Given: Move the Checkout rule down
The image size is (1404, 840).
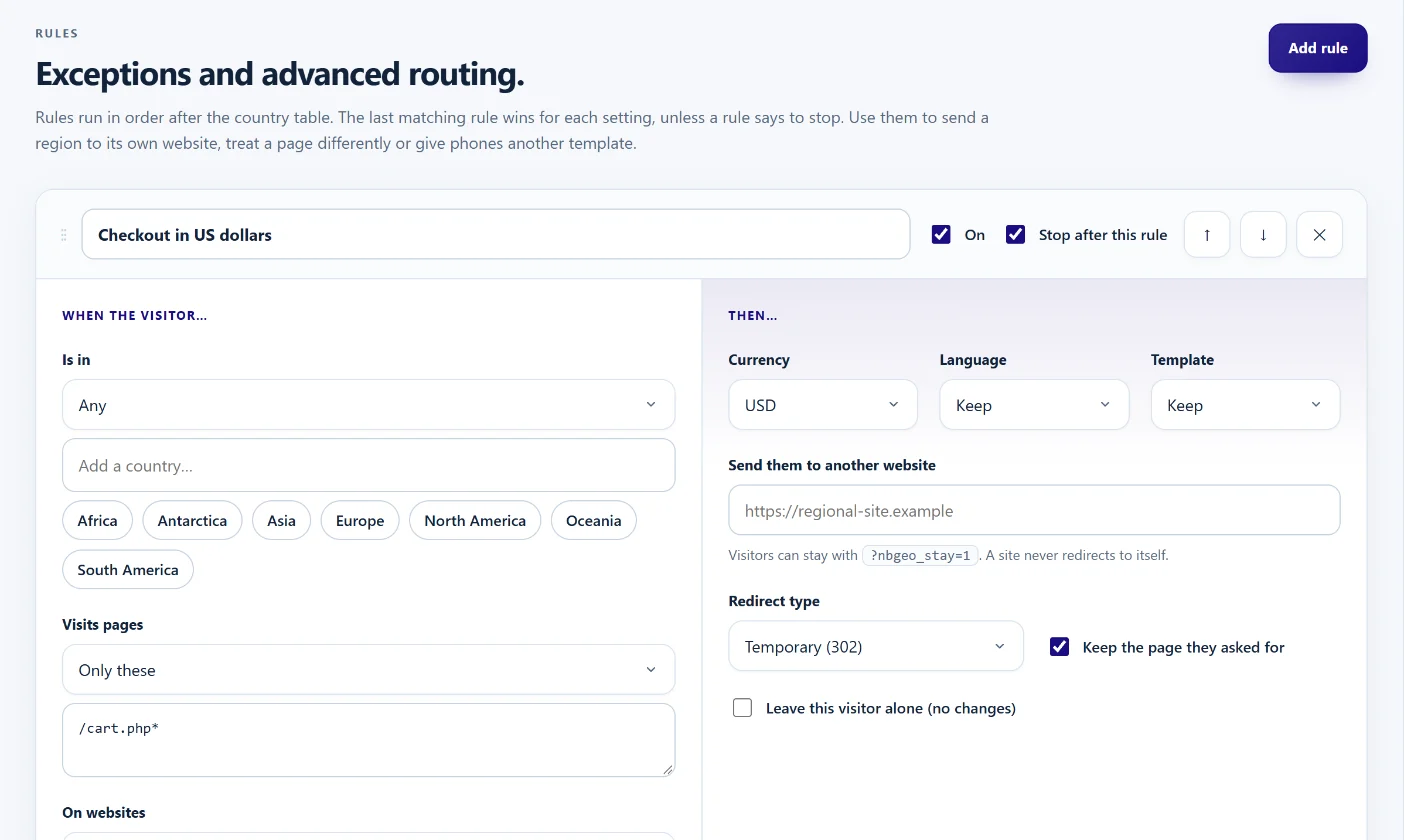Looking at the screenshot, I should click(1263, 235).
